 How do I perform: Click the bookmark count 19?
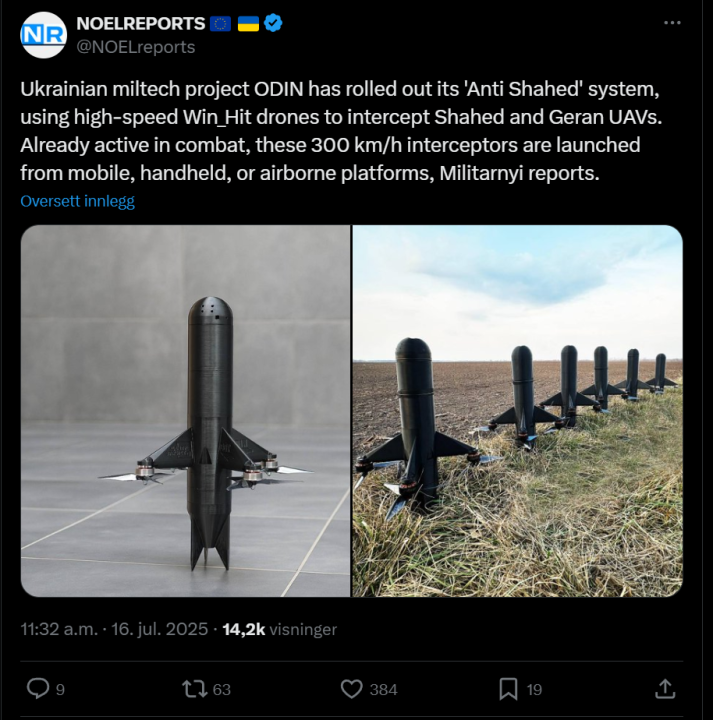tap(534, 689)
